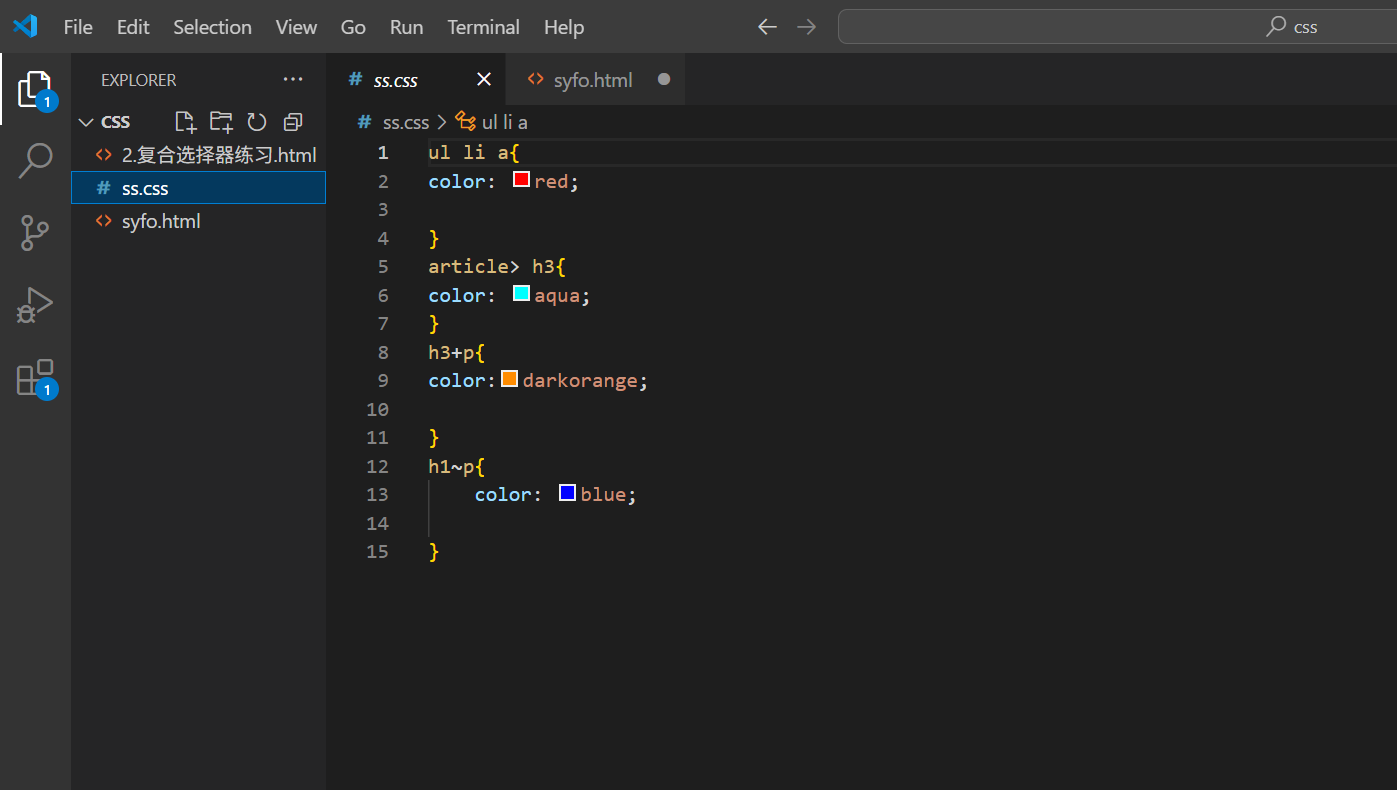This screenshot has width=1397, height=790.
Task: Click New Folder icon in explorer
Action: coord(221,122)
